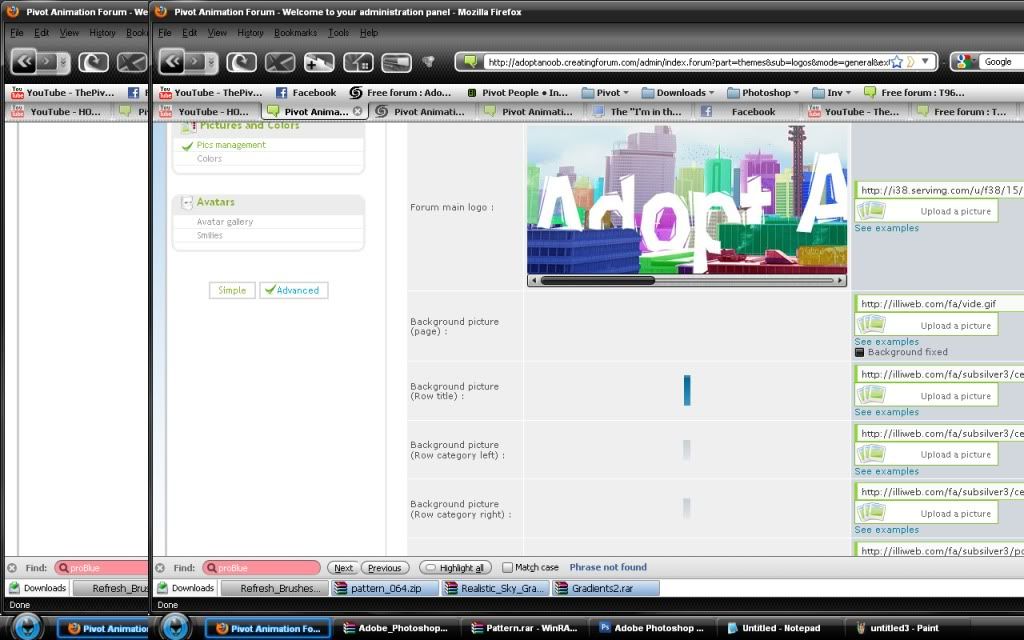
Task: Click the logo preview horizontal scrollbar thumb
Action: 598,281
